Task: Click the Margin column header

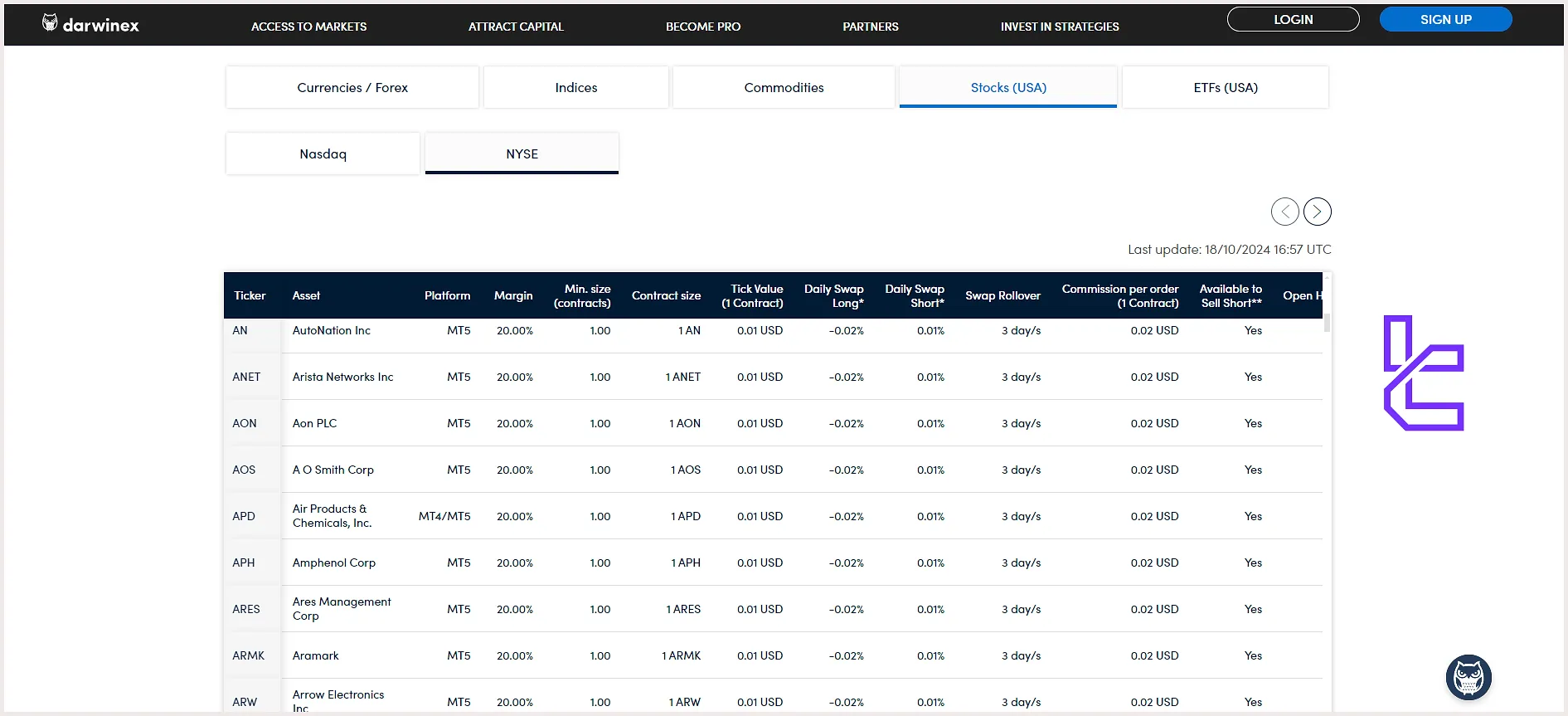Action: (513, 295)
